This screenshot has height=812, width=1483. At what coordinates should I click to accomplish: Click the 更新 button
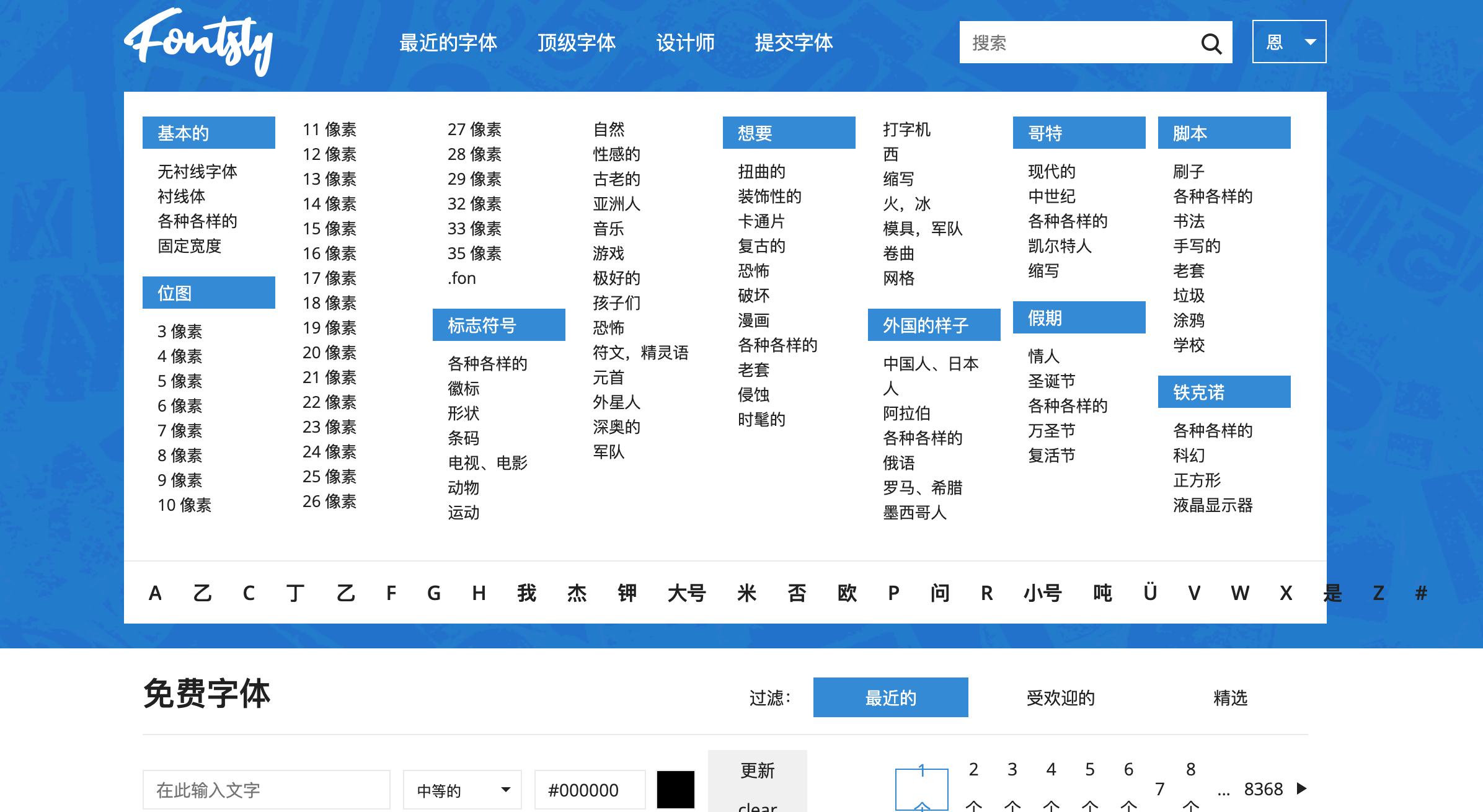[757, 770]
